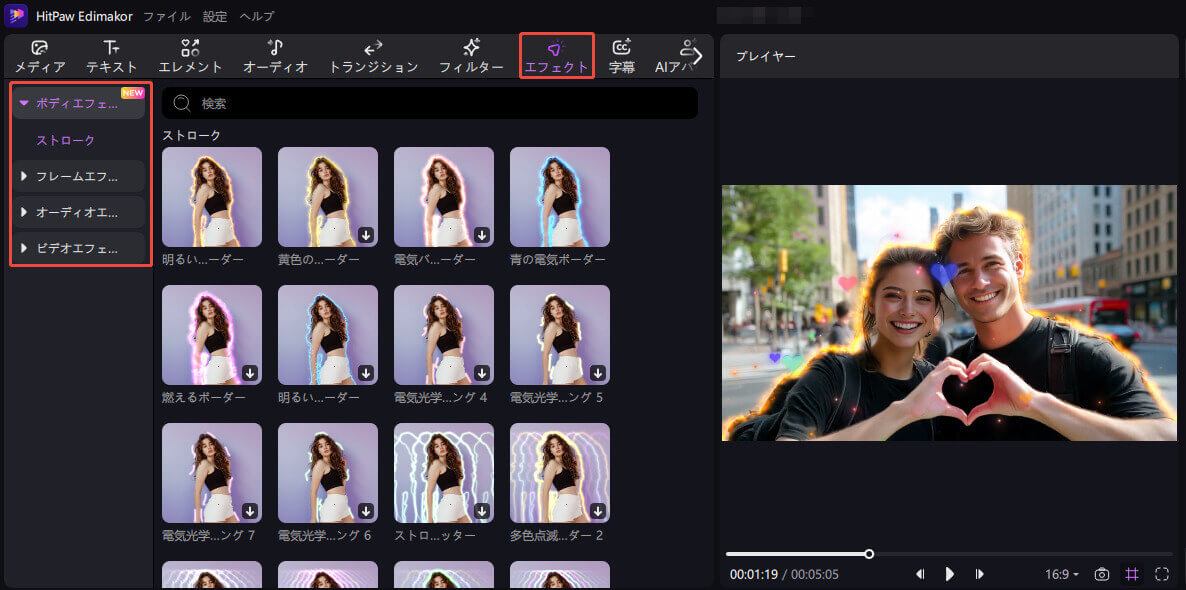Download the ストロ...ッター effect
This screenshot has height=590, width=1186.
[x=482, y=511]
